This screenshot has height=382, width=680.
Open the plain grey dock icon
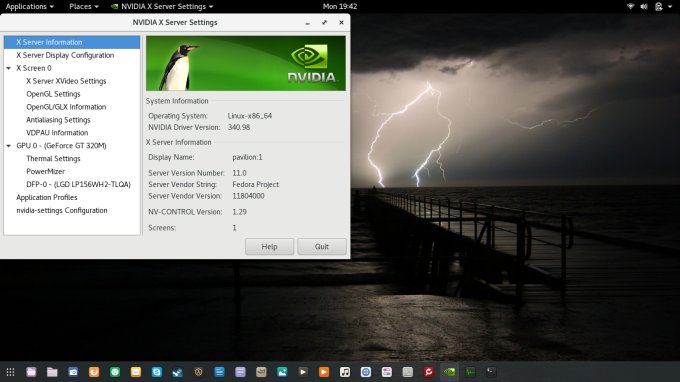pos(407,372)
